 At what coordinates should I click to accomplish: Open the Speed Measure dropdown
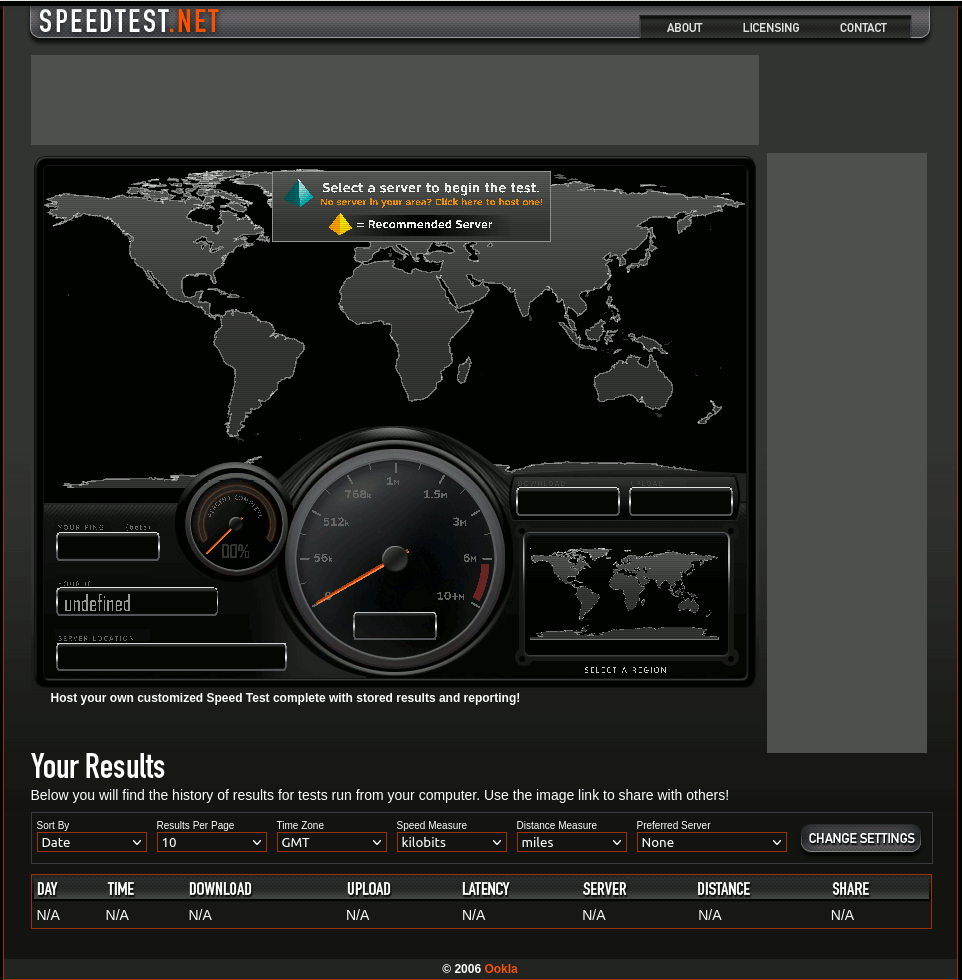(x=452, y=842)
